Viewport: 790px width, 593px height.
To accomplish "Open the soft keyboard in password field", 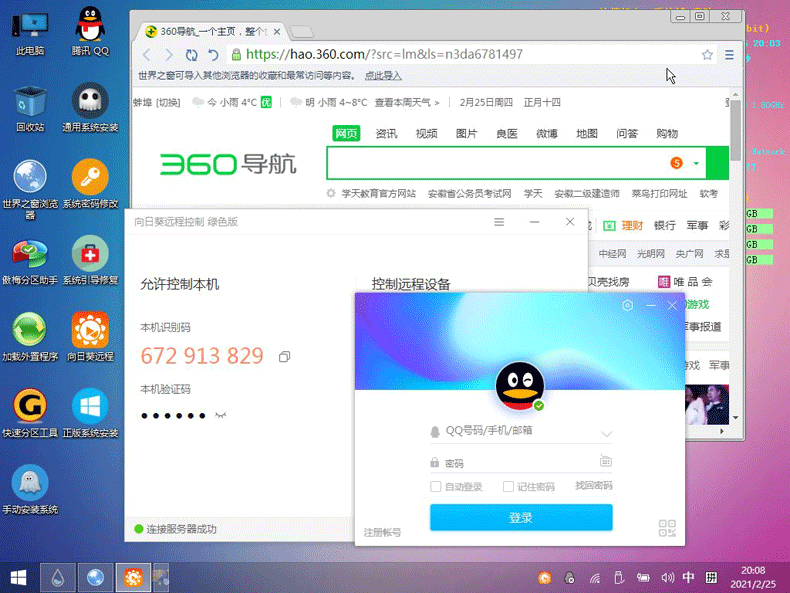I will [605, 462].
